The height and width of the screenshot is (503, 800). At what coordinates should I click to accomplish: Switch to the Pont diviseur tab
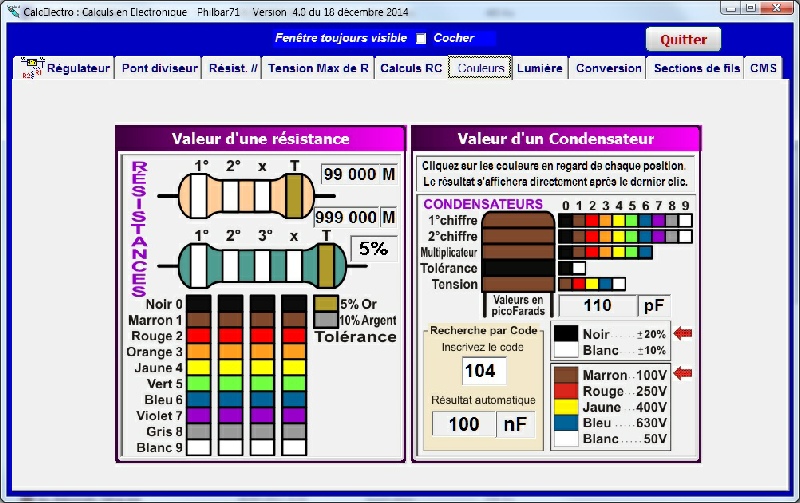pyautogui.click(x=158, y=68)
